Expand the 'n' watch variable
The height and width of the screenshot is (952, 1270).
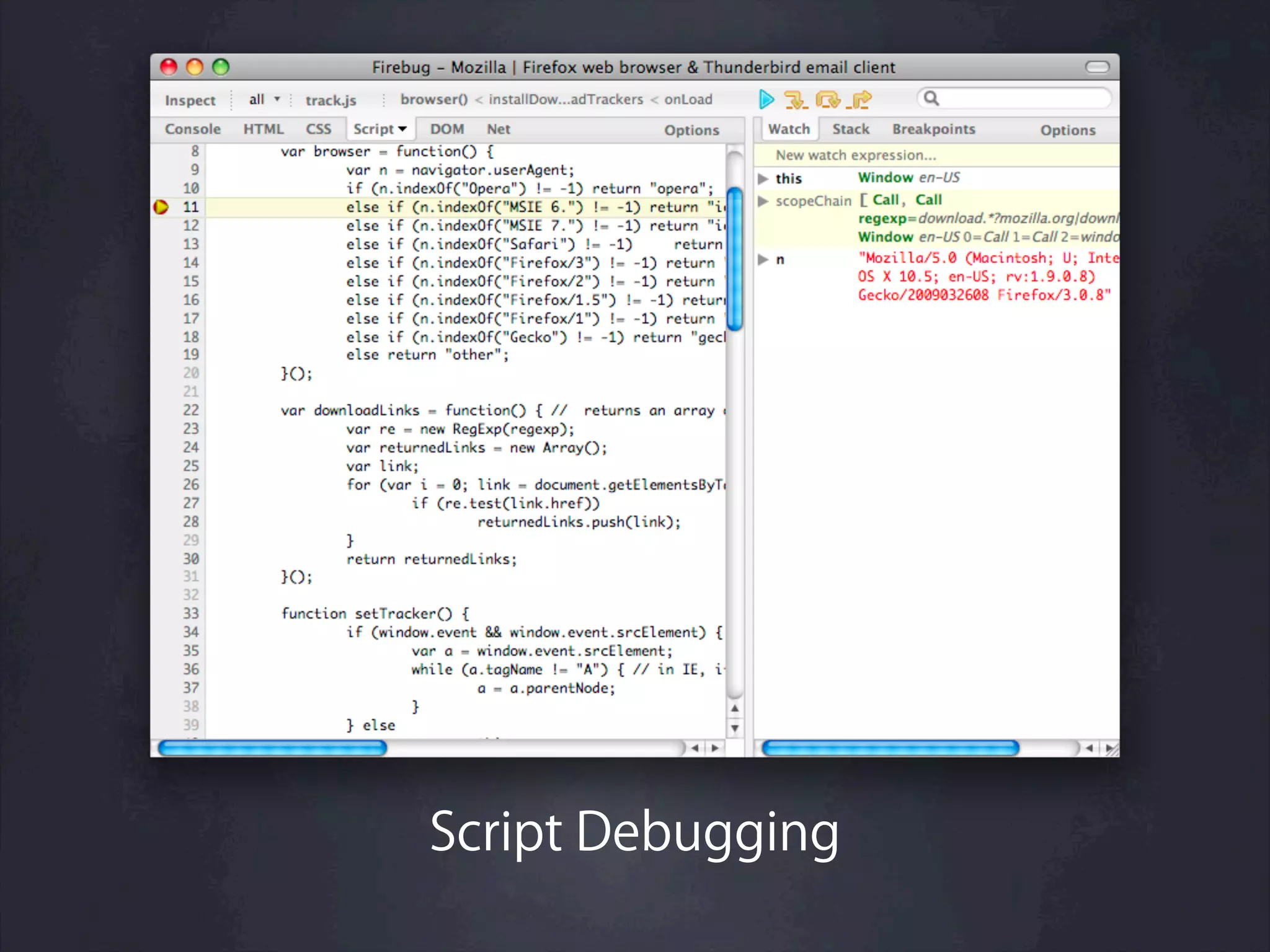point(763,259)
